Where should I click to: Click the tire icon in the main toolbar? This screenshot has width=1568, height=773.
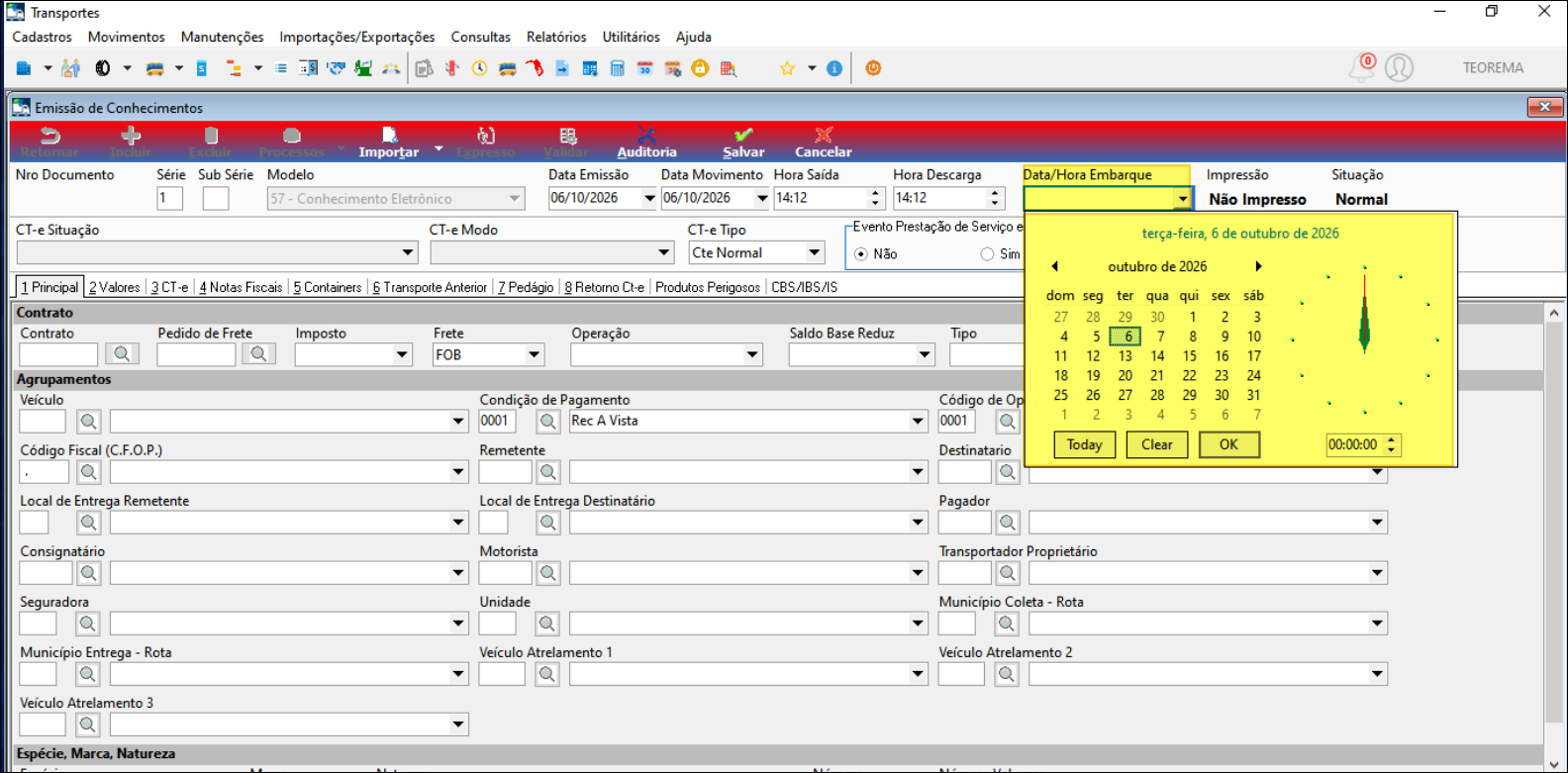point(102,68)
